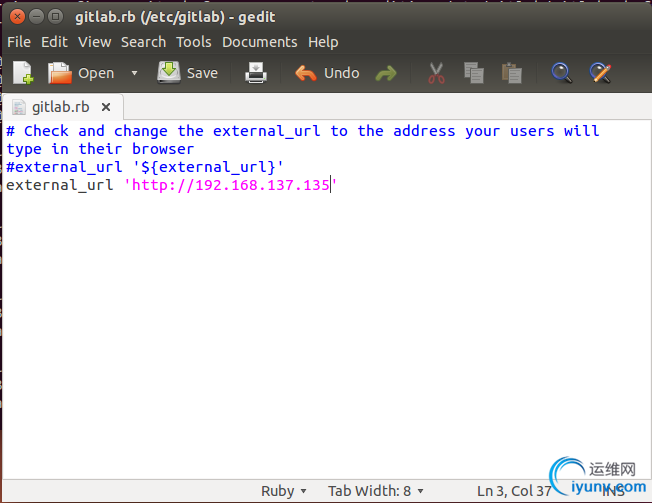Undo the last edit
The width and height of the screenshot is (652, 503).
[x=327, y=73]
